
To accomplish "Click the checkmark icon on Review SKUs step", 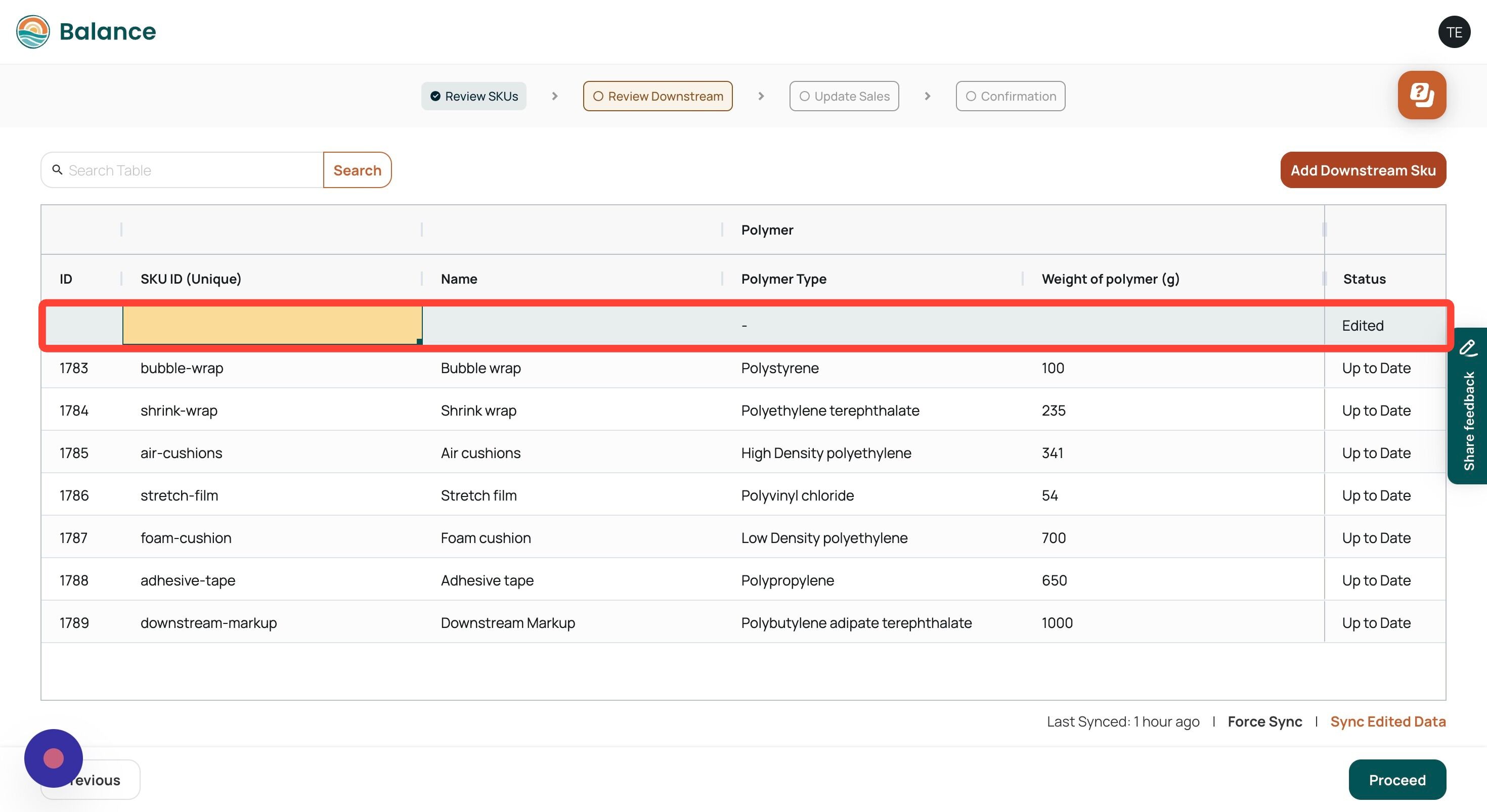I will 435,97.
